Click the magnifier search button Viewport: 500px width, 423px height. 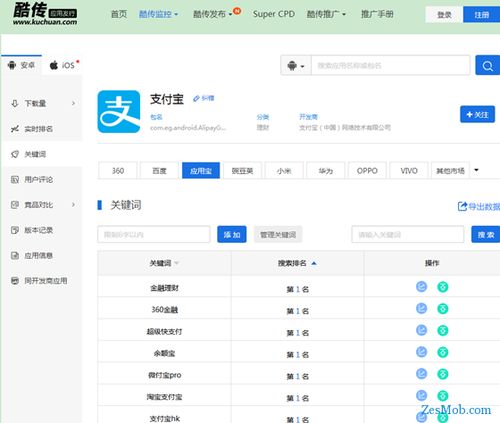pyautogui.click(x=487, y=65)
